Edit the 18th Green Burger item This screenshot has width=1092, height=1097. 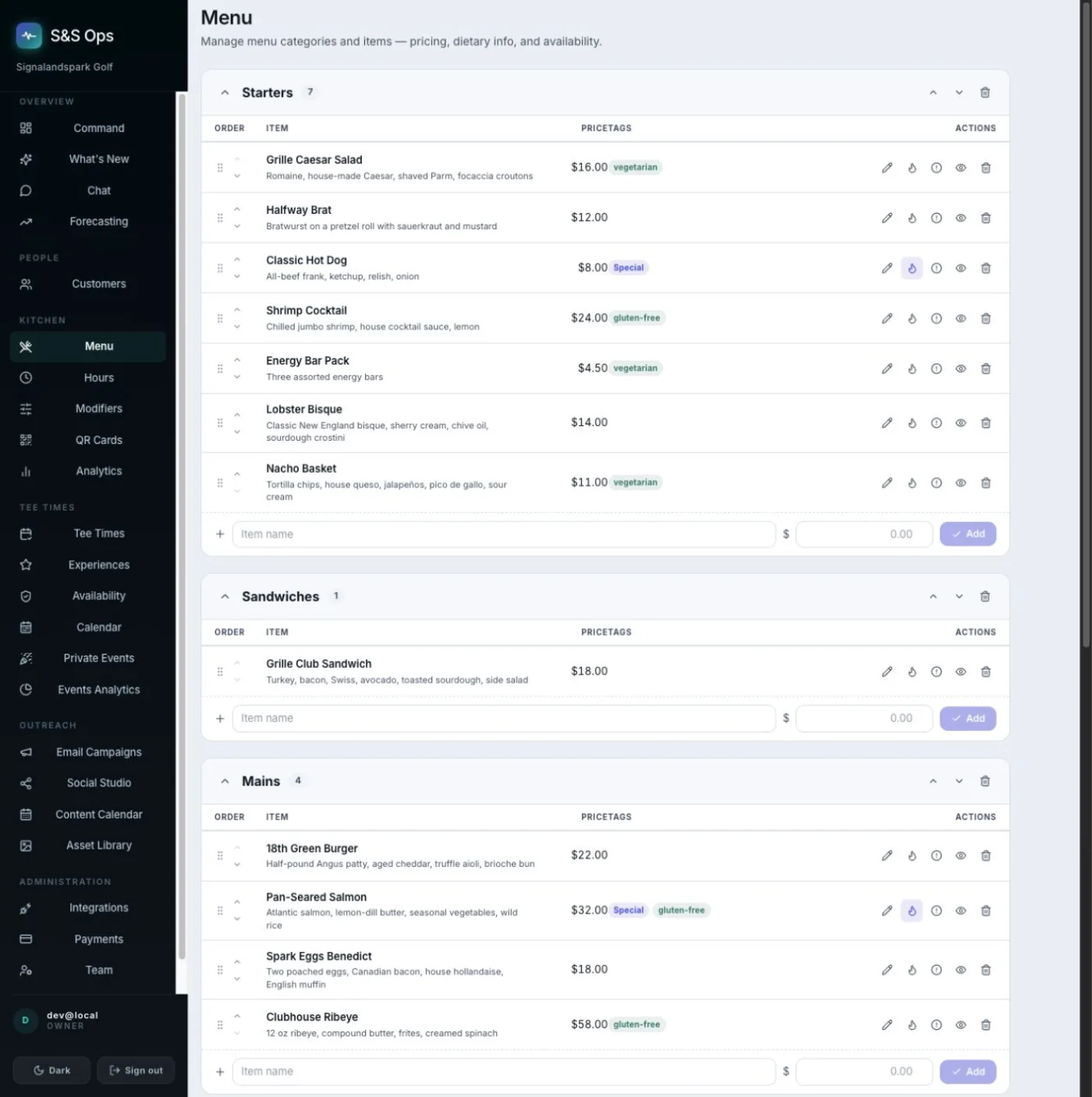tap(887, 856)
